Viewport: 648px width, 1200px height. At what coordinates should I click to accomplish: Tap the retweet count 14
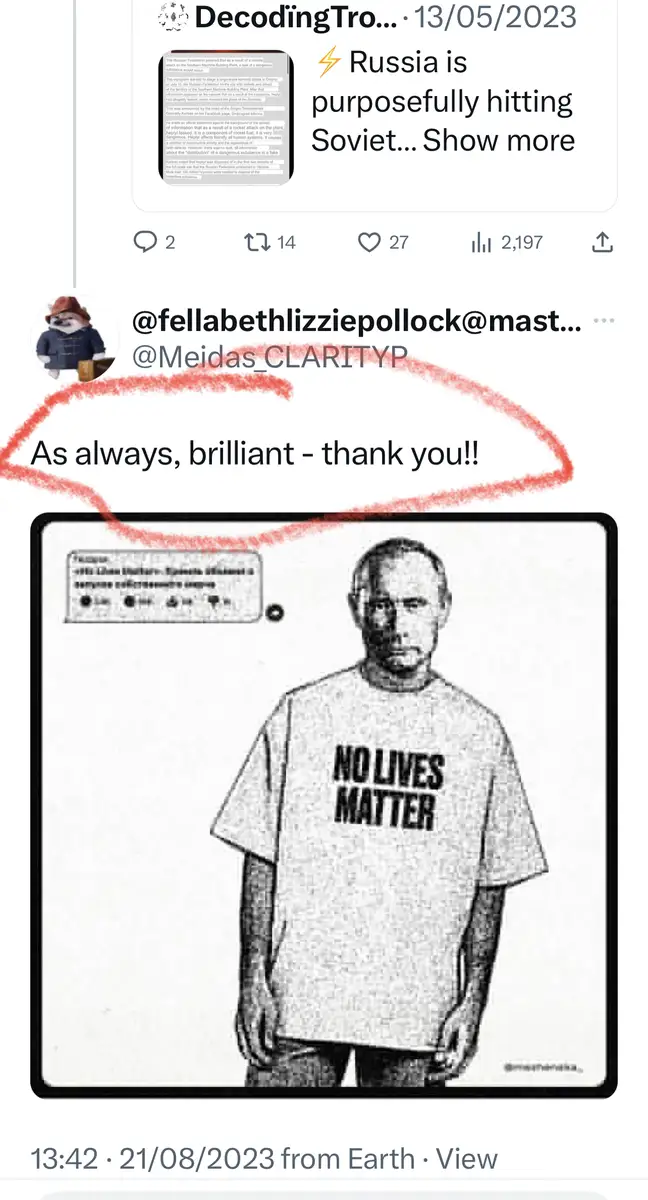pos(286,241)
